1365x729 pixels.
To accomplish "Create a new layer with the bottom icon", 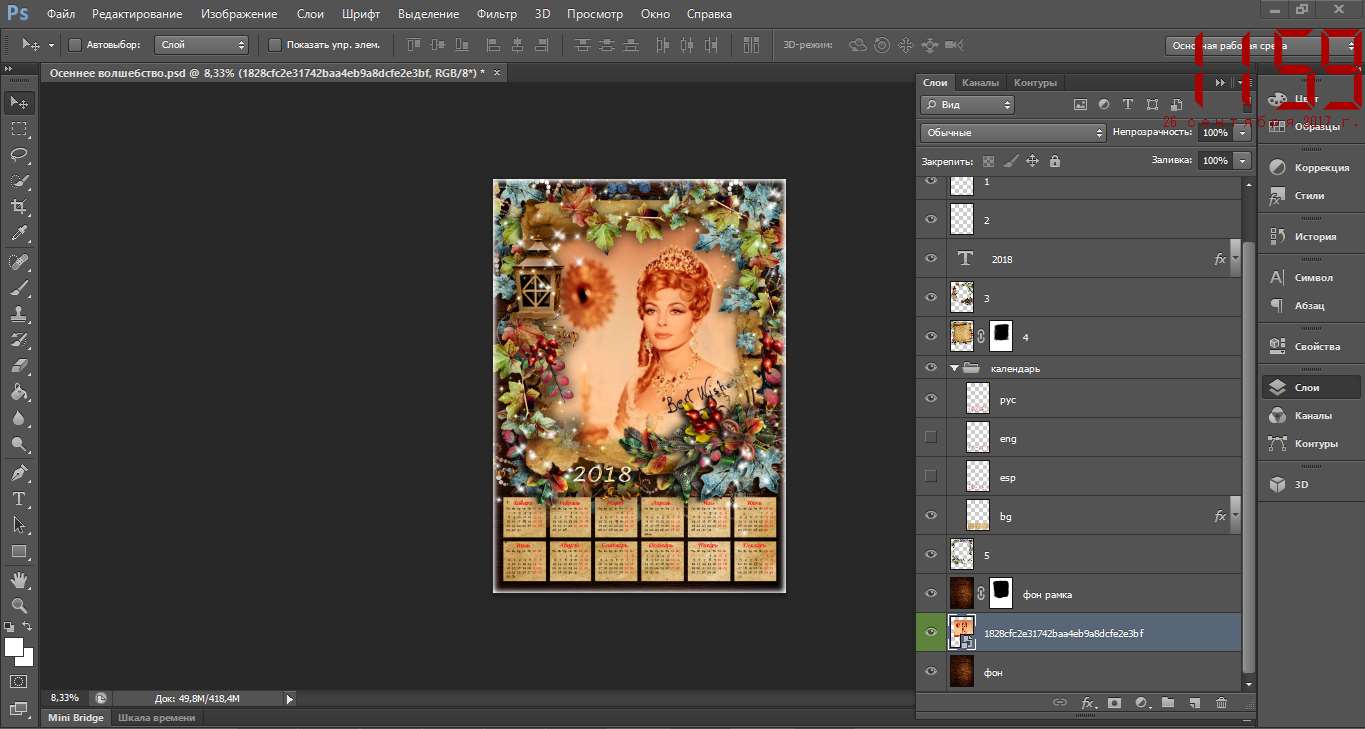I will [1194, 703].
